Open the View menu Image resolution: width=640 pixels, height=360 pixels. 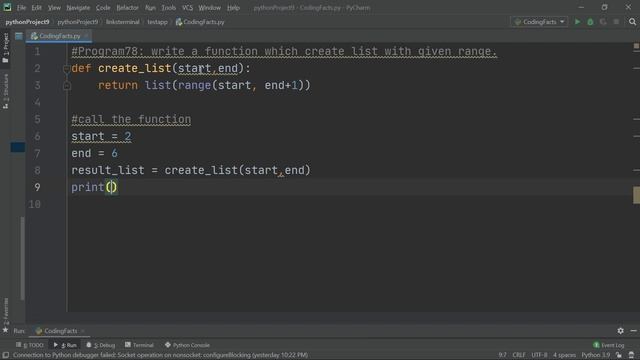54,7
